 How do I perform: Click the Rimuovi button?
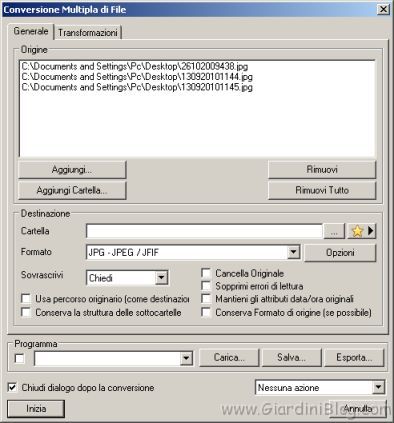(x=322, y=170)
